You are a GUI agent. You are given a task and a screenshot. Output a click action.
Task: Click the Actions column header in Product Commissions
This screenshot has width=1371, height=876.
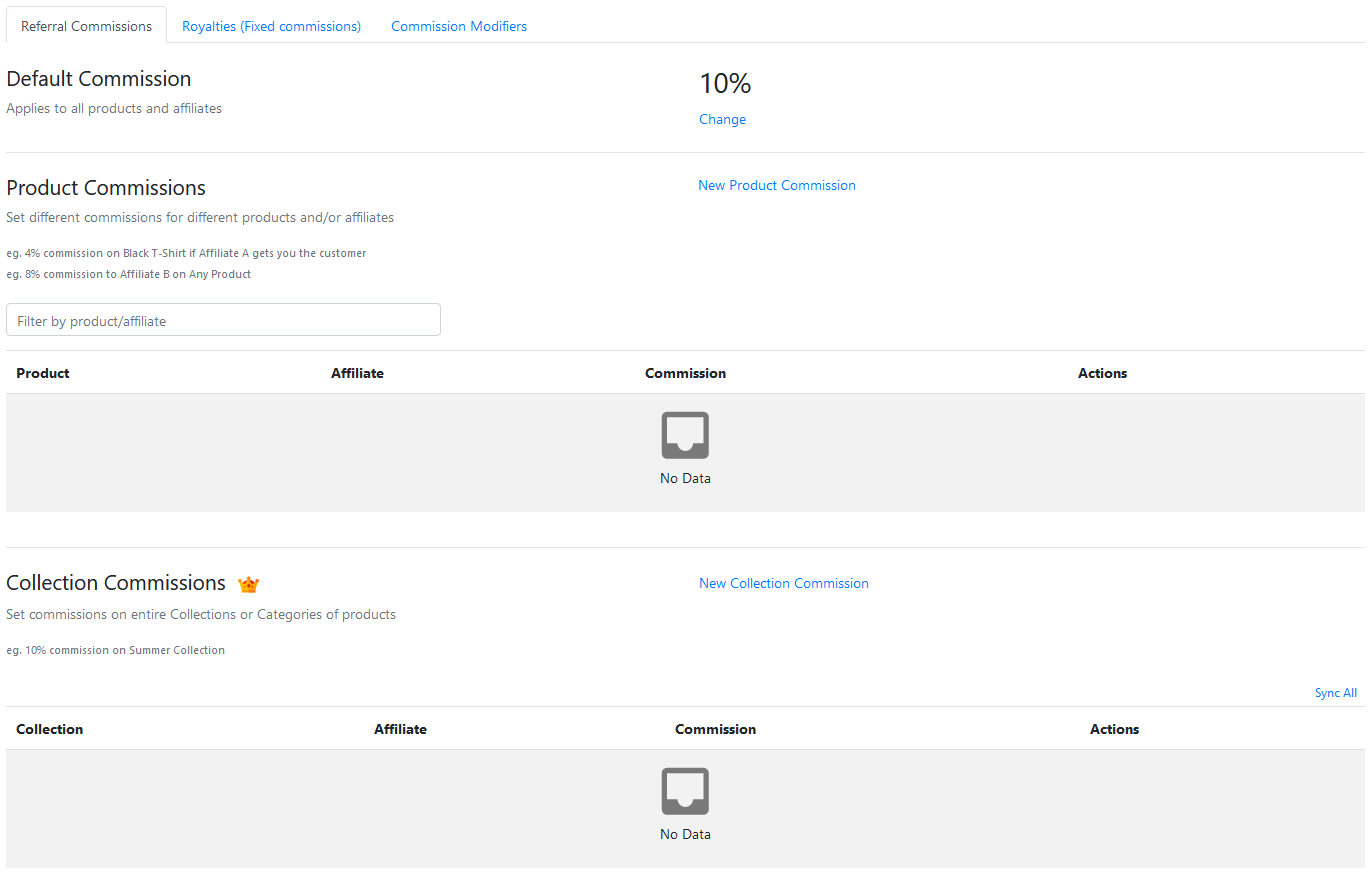click(x=1102, y=373)
